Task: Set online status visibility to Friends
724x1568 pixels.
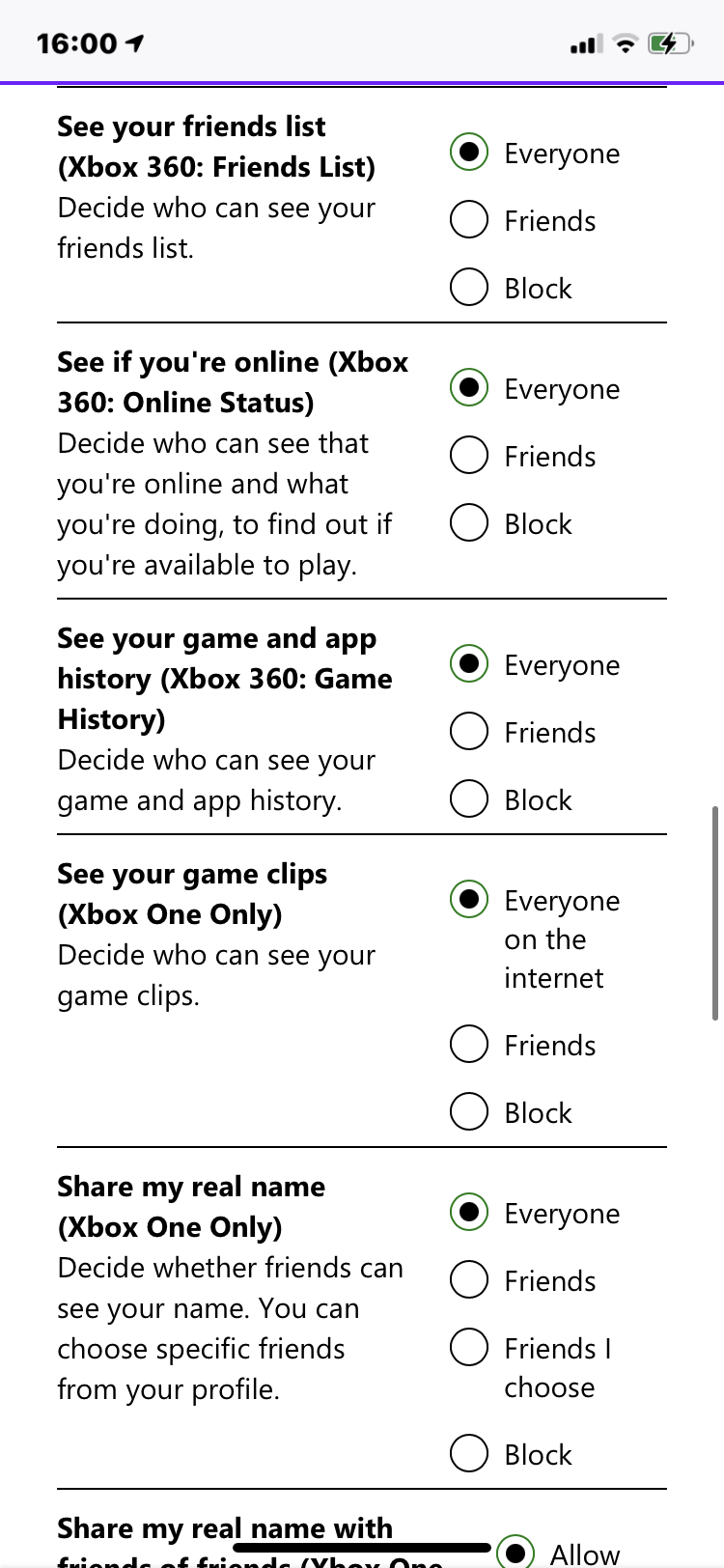Action: pos(469,456)
